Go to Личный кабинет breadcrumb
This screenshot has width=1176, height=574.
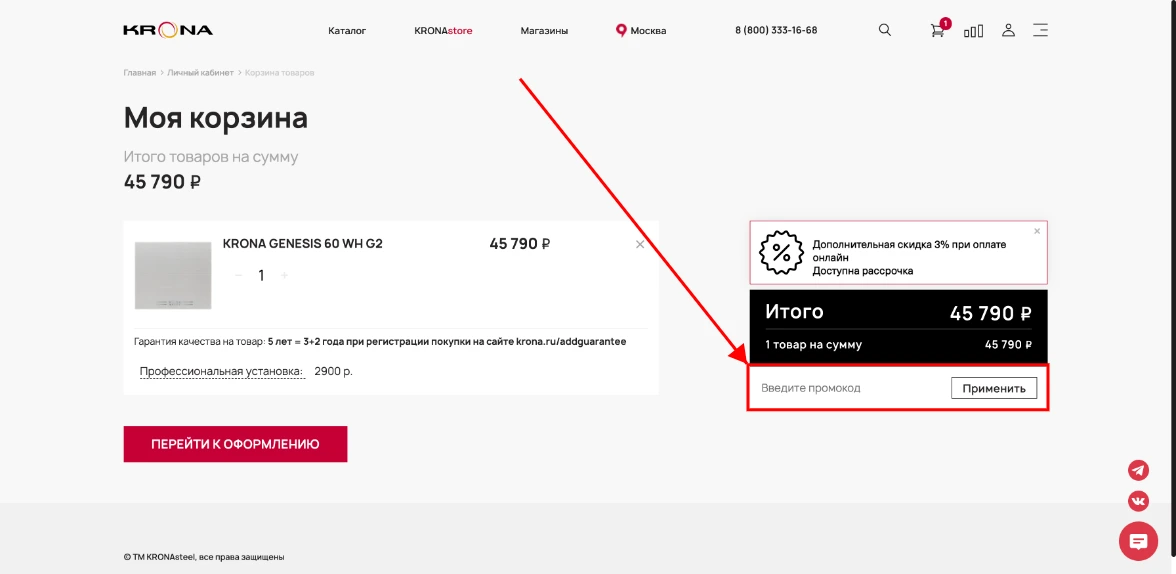(x=200, y=73)
